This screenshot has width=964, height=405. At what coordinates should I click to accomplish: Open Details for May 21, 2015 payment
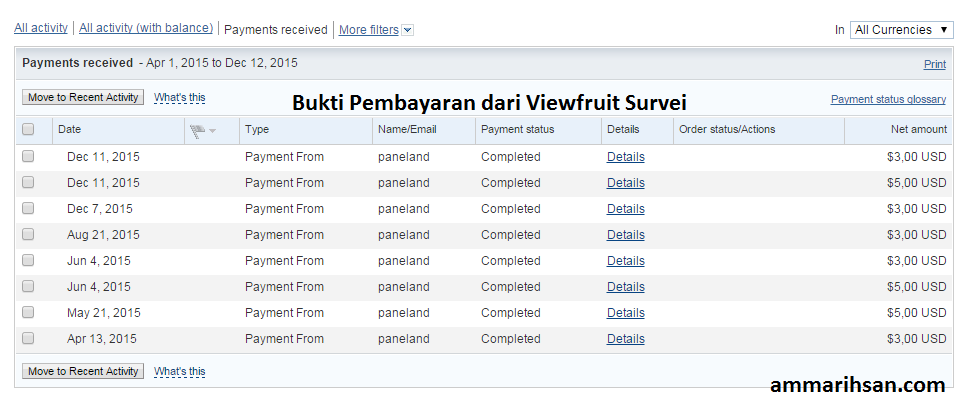pyautogui.click(x=625, y=313)
